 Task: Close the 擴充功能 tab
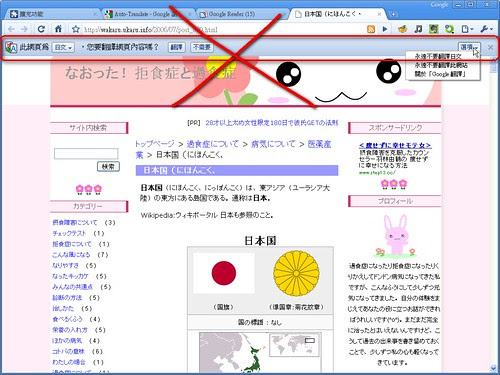click(95, 14)
